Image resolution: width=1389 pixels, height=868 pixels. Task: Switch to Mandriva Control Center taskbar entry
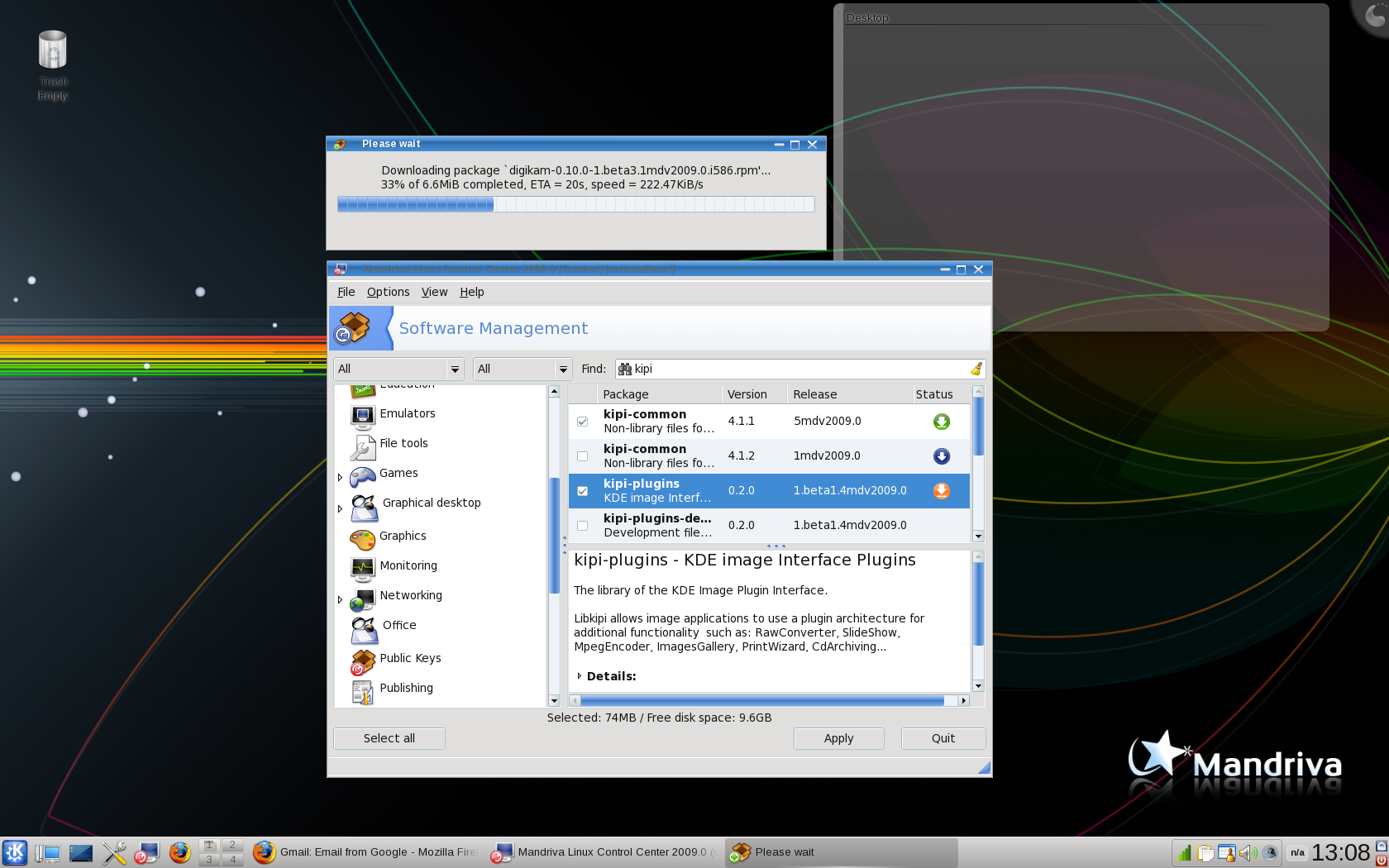point(605,852)
